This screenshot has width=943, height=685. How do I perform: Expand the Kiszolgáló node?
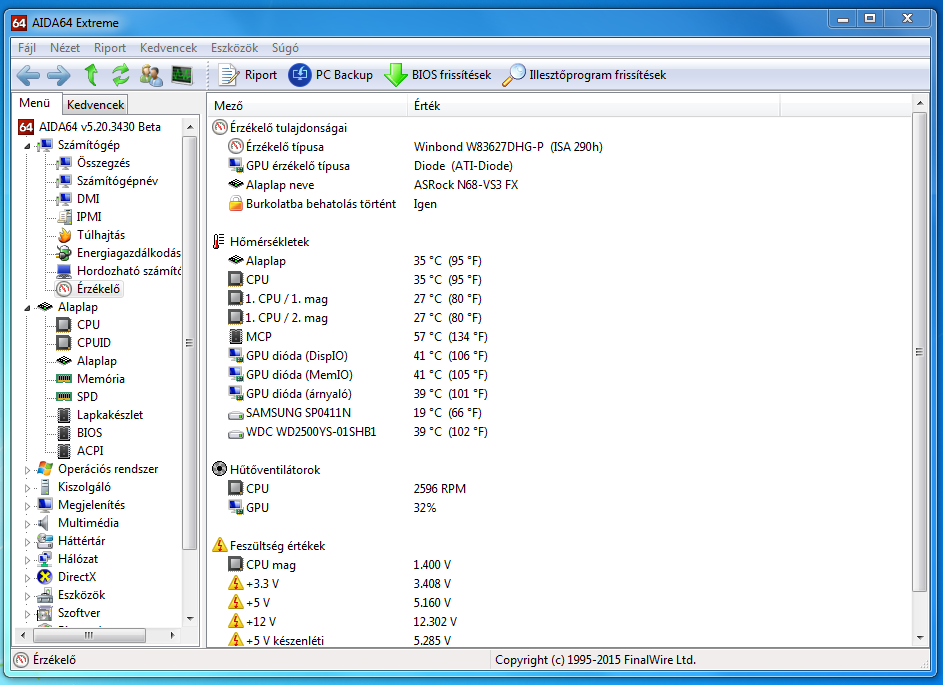coord(27,488)
